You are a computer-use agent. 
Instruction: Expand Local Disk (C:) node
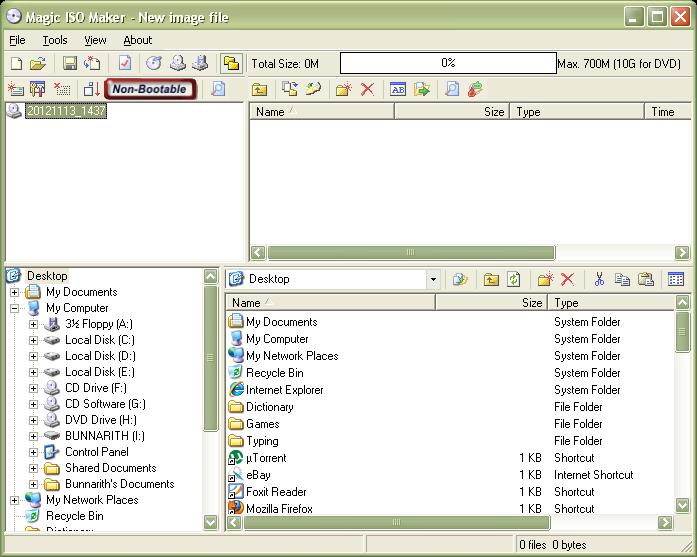point(33,340)
